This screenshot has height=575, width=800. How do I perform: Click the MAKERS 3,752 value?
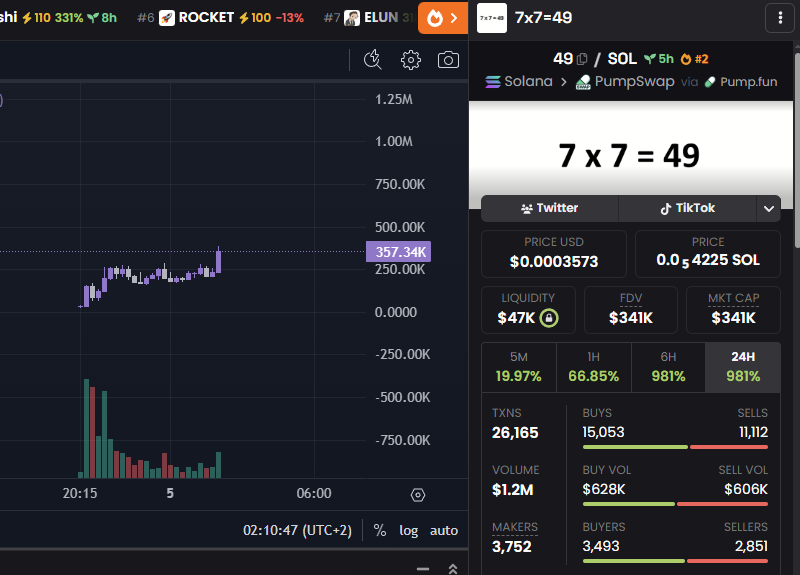[512, 547]
